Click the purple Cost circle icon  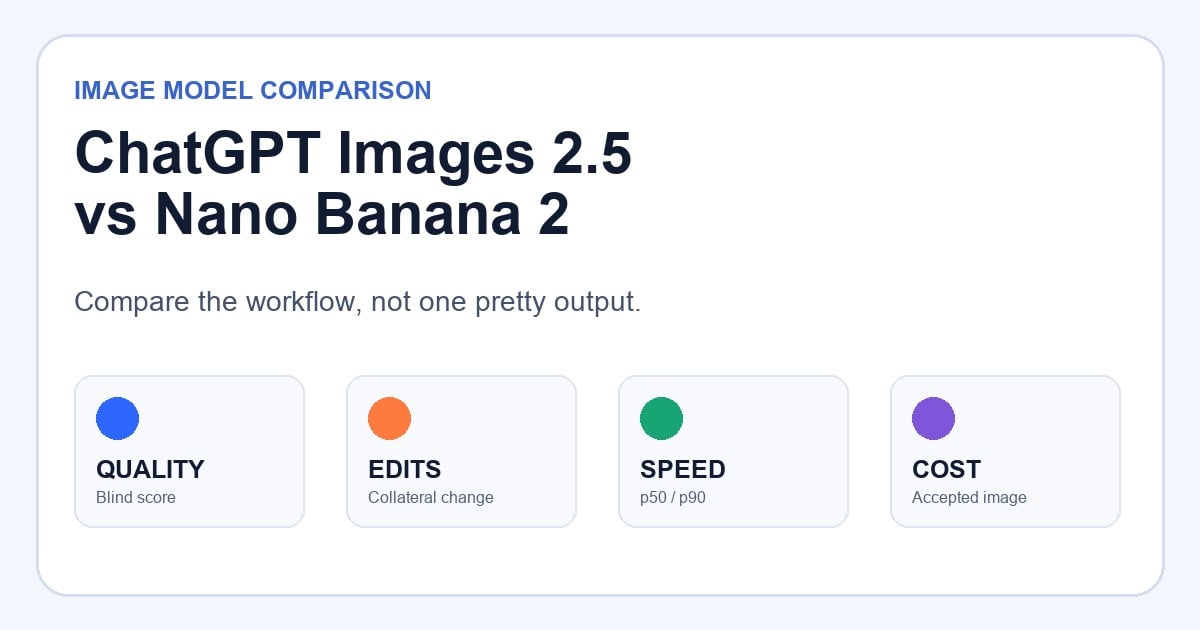pyautogui.click(x=933, y=418)
